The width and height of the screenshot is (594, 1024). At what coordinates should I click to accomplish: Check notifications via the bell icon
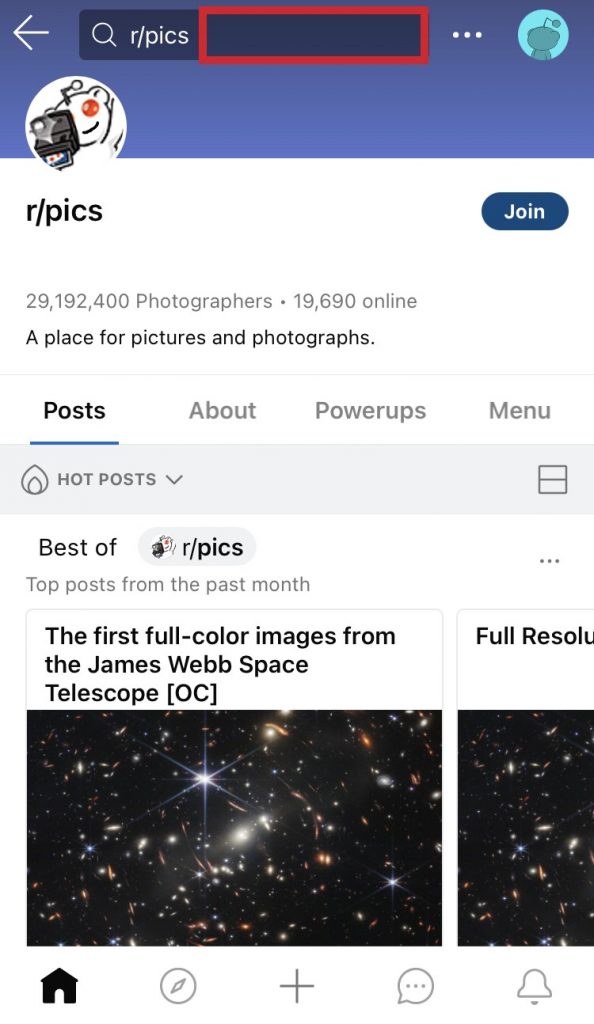534,985
